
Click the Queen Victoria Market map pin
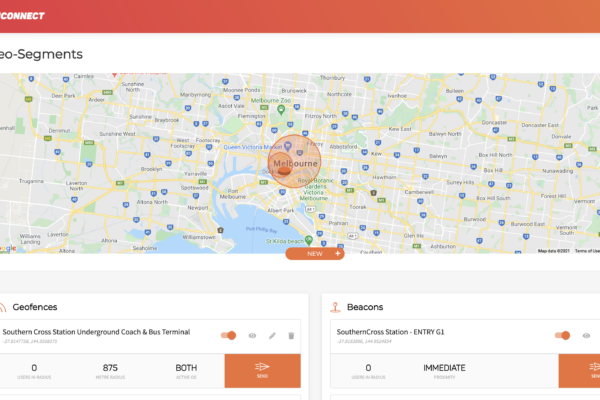(x=288, y=146)
